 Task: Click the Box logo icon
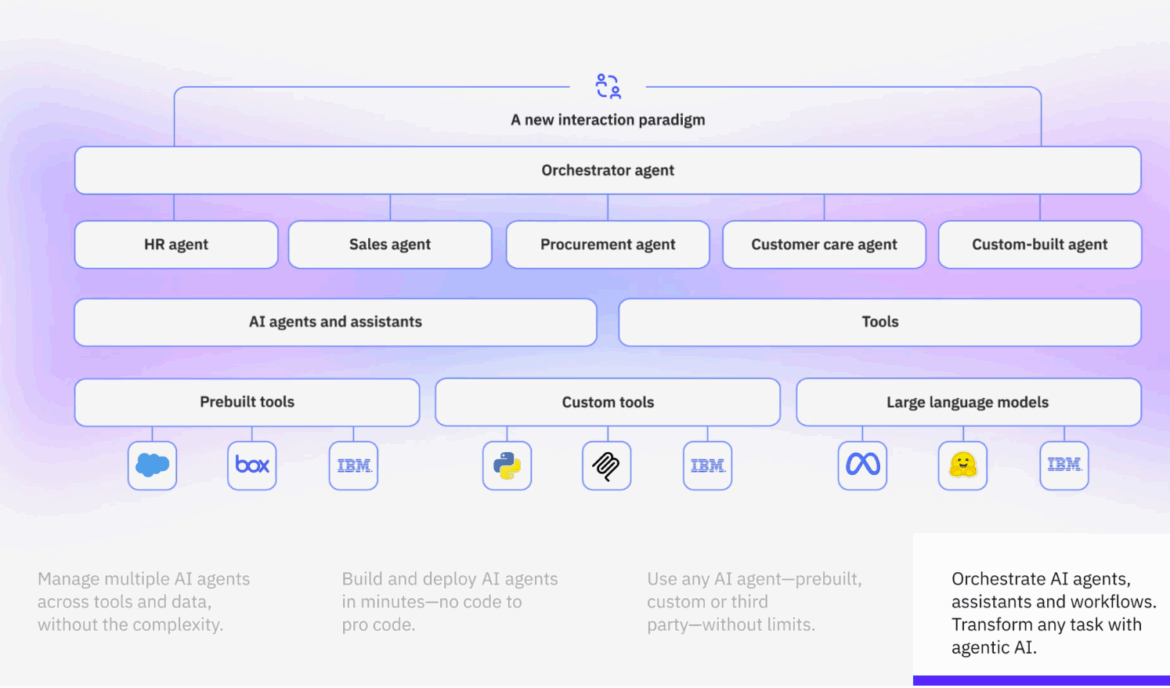252,465
